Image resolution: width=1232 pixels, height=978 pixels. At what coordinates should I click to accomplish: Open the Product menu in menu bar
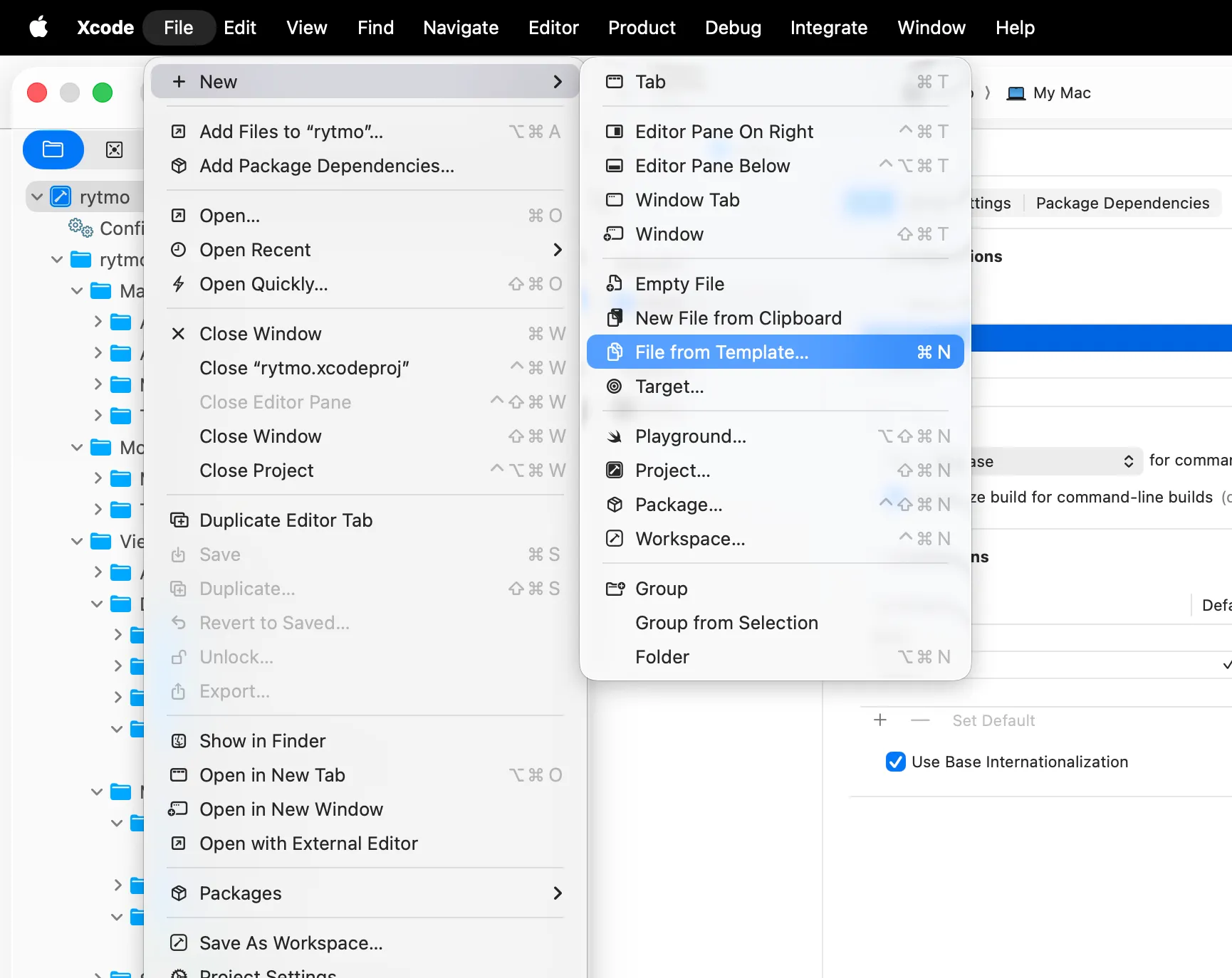[x=641, y=28]
